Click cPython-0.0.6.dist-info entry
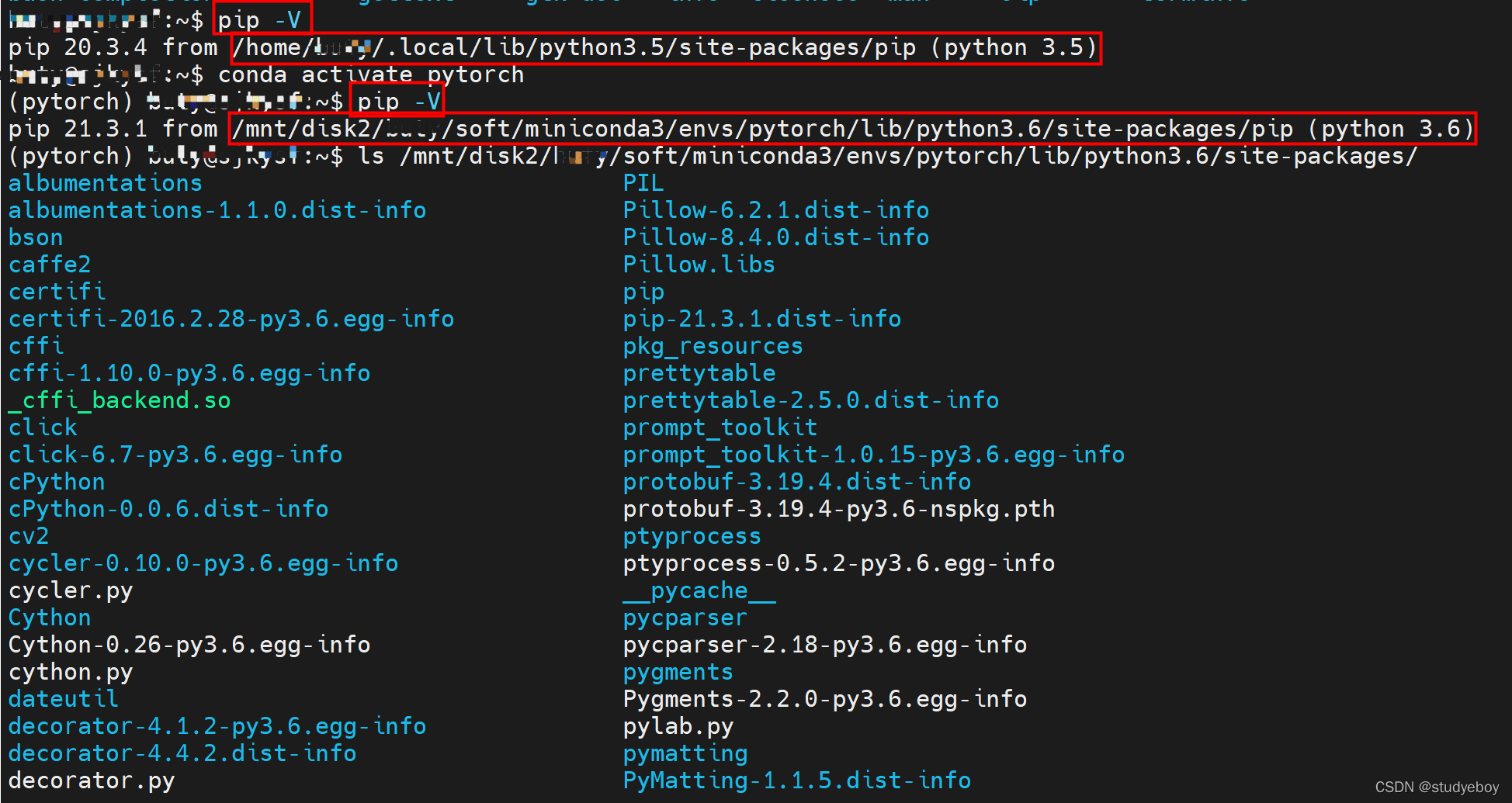 pos(168,509)
